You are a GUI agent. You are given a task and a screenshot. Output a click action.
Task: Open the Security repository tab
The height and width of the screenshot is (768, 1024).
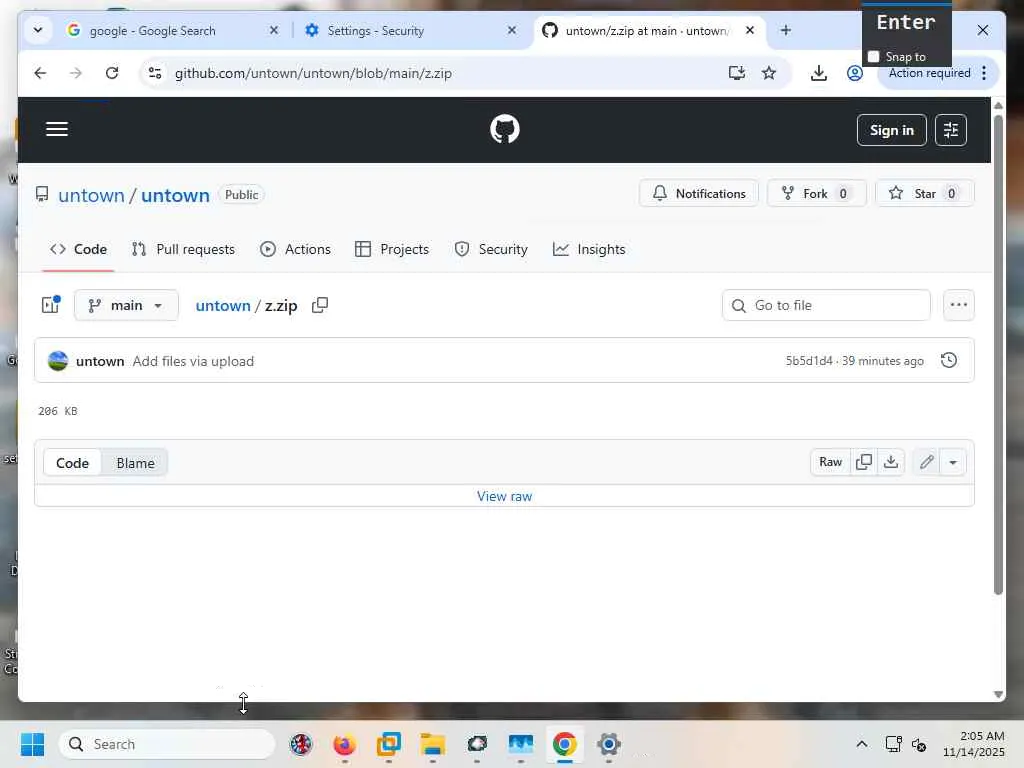[x=490, y=249]
